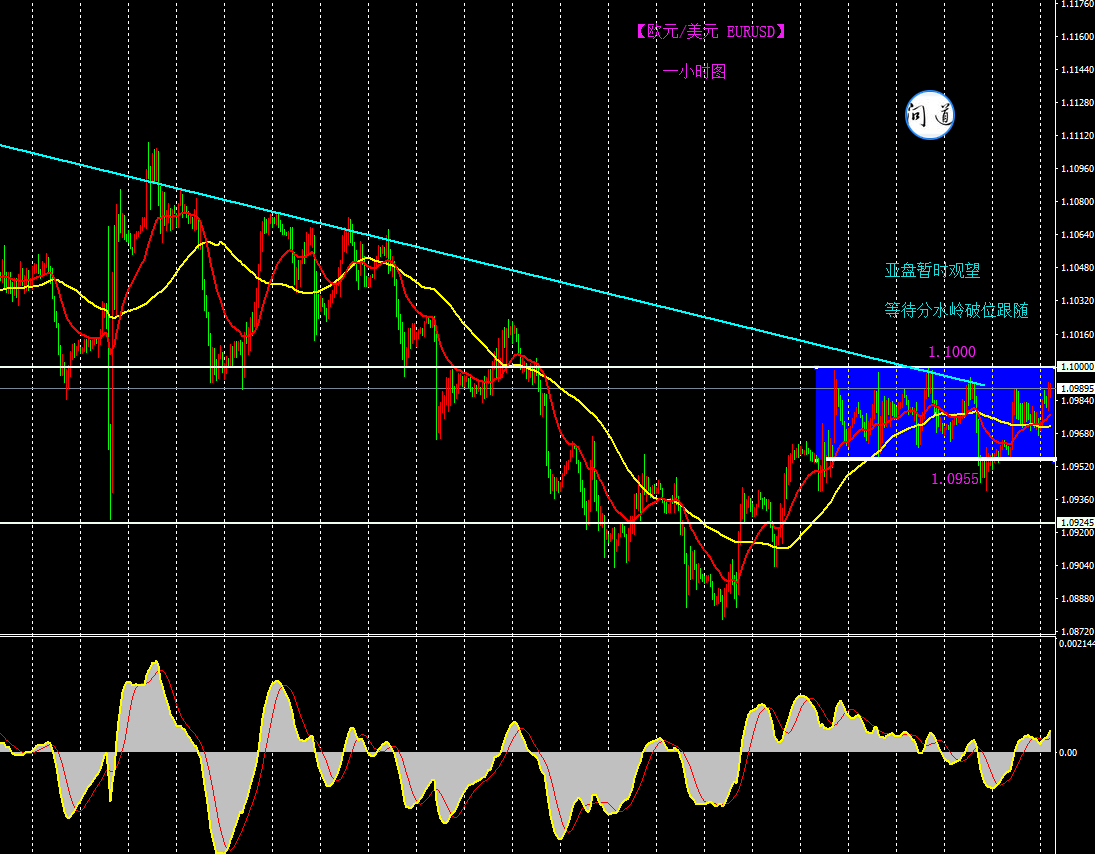Image resolution: width=1096 pixels, height=854 pixels.
Task: Click the round 问道 logo
Action: tap(930, 116)
